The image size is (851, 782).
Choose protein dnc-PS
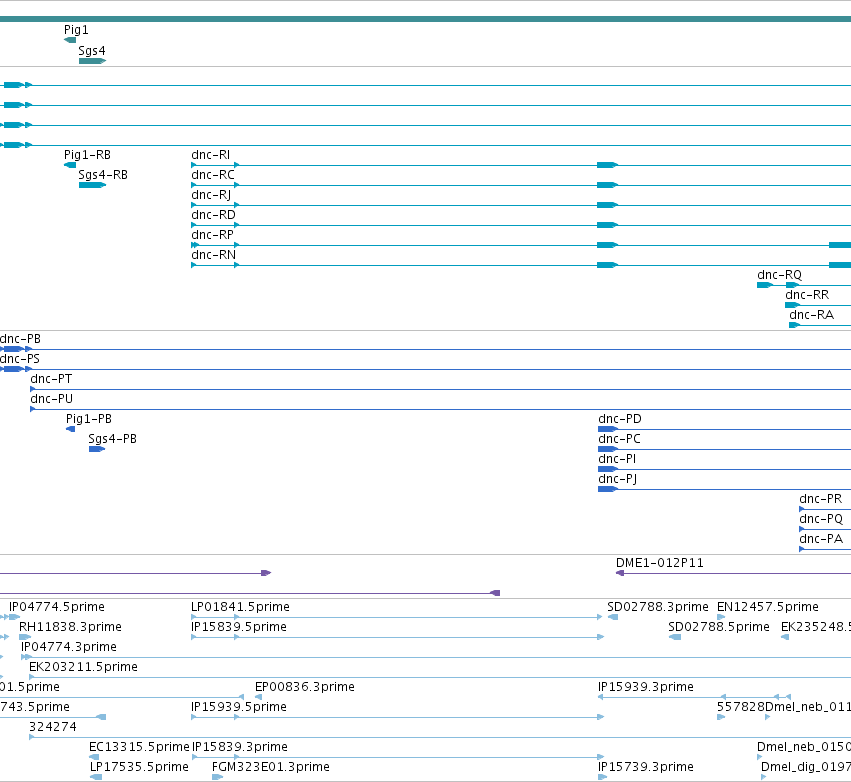20,359
